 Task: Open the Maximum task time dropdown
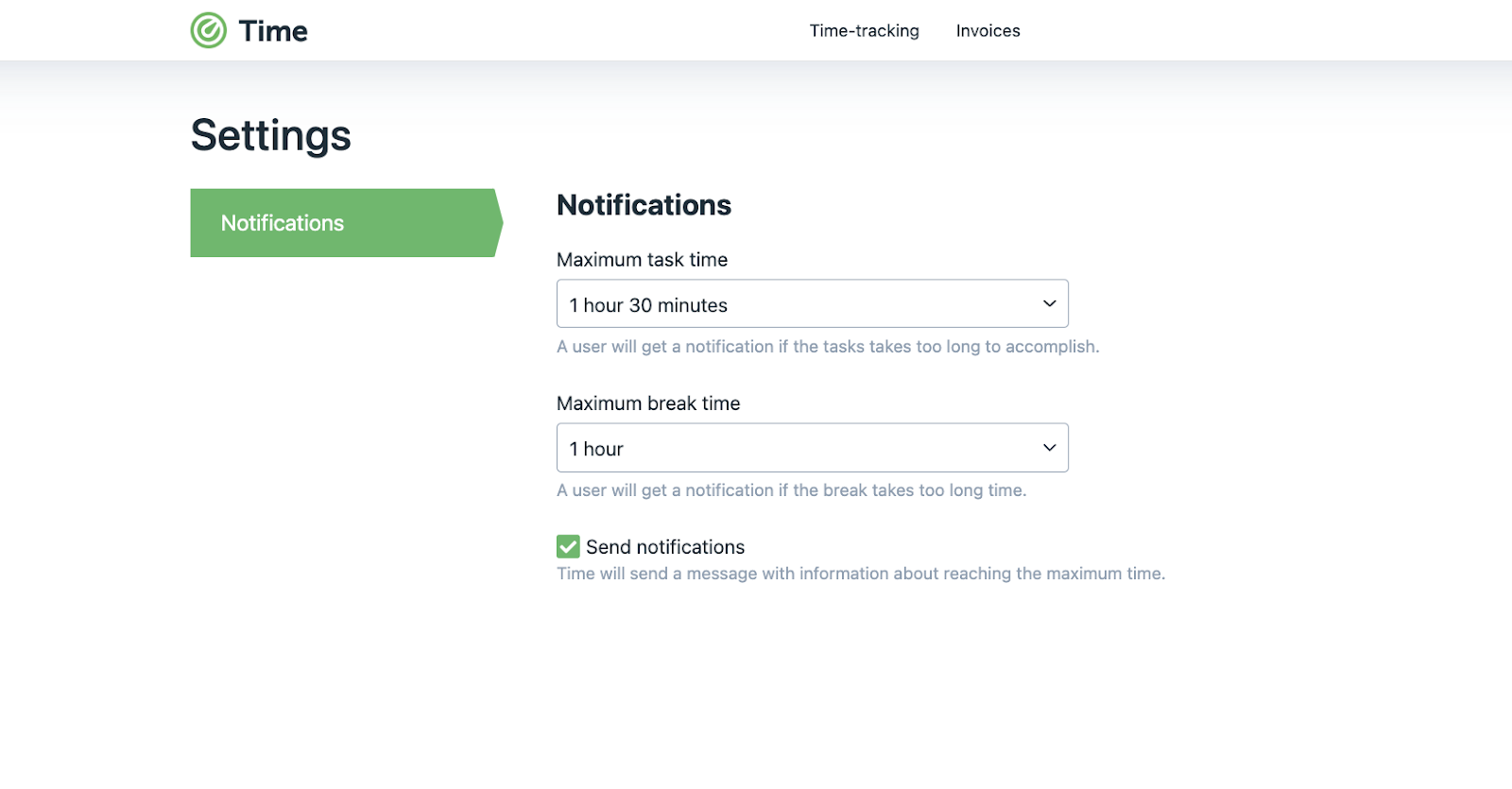click(813, 304)
